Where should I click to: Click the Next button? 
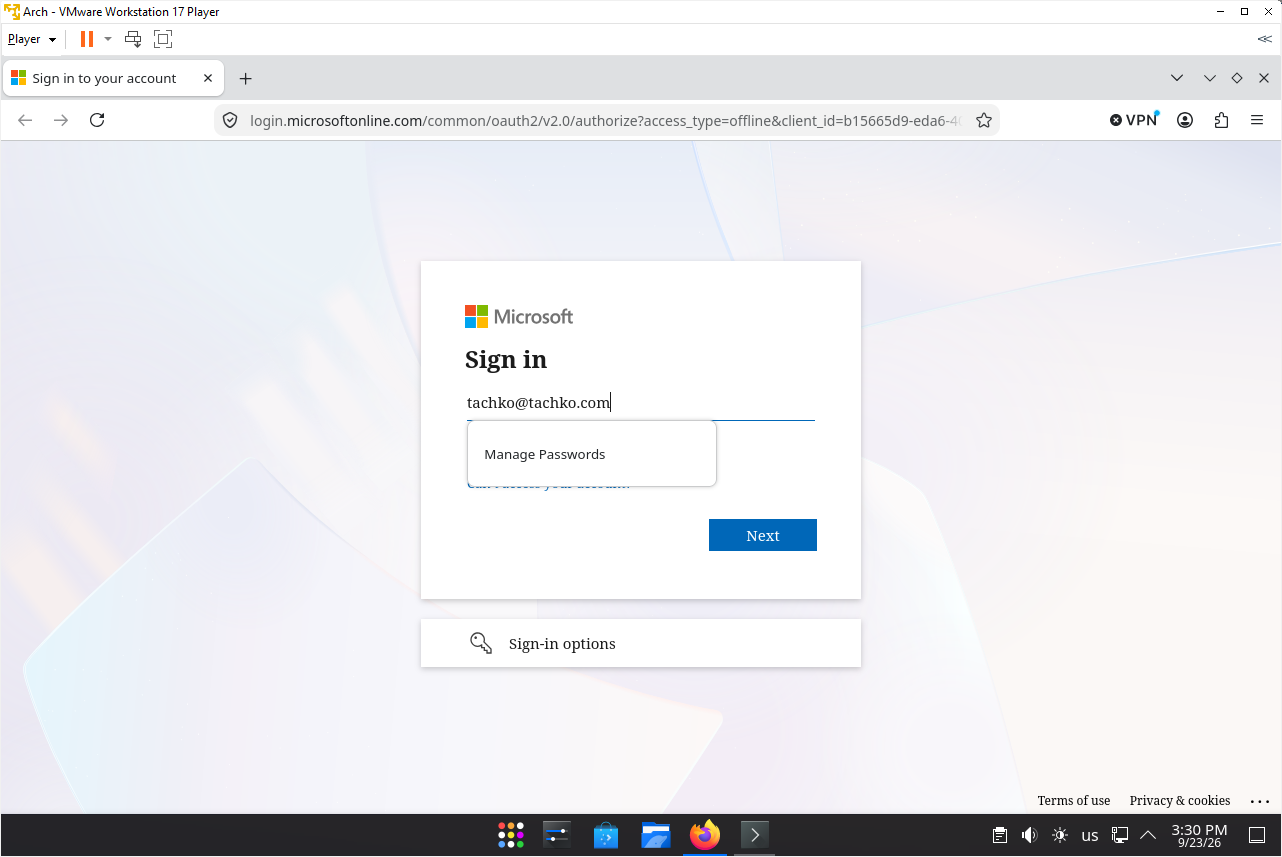coord(763,535)
